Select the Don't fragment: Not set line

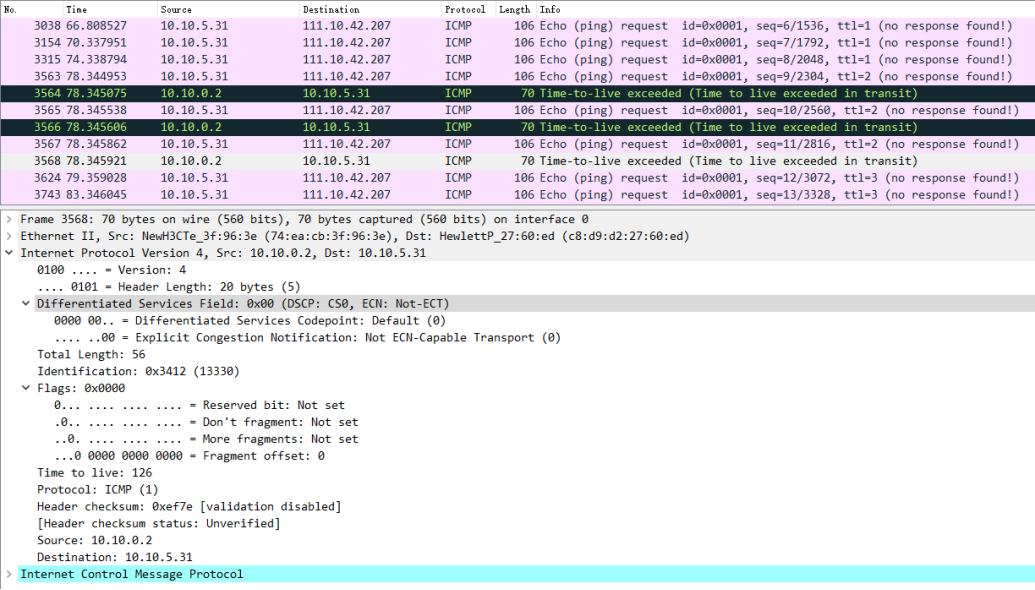[206, 422]
